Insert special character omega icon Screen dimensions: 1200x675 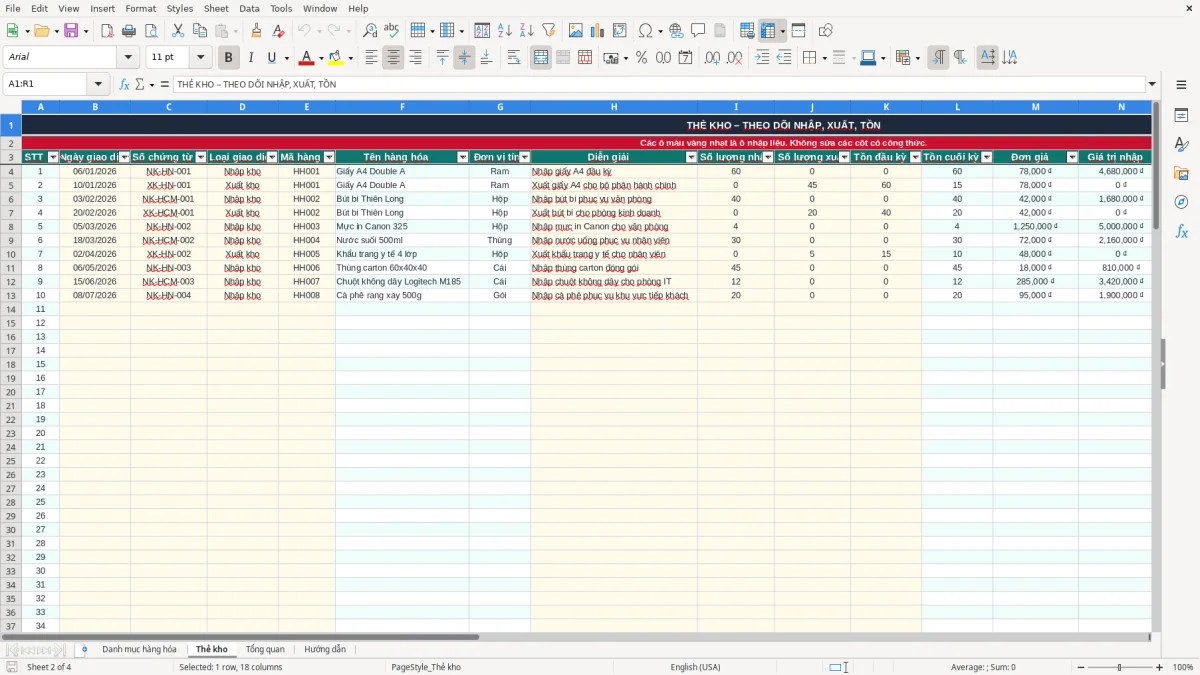pos(645,31)
